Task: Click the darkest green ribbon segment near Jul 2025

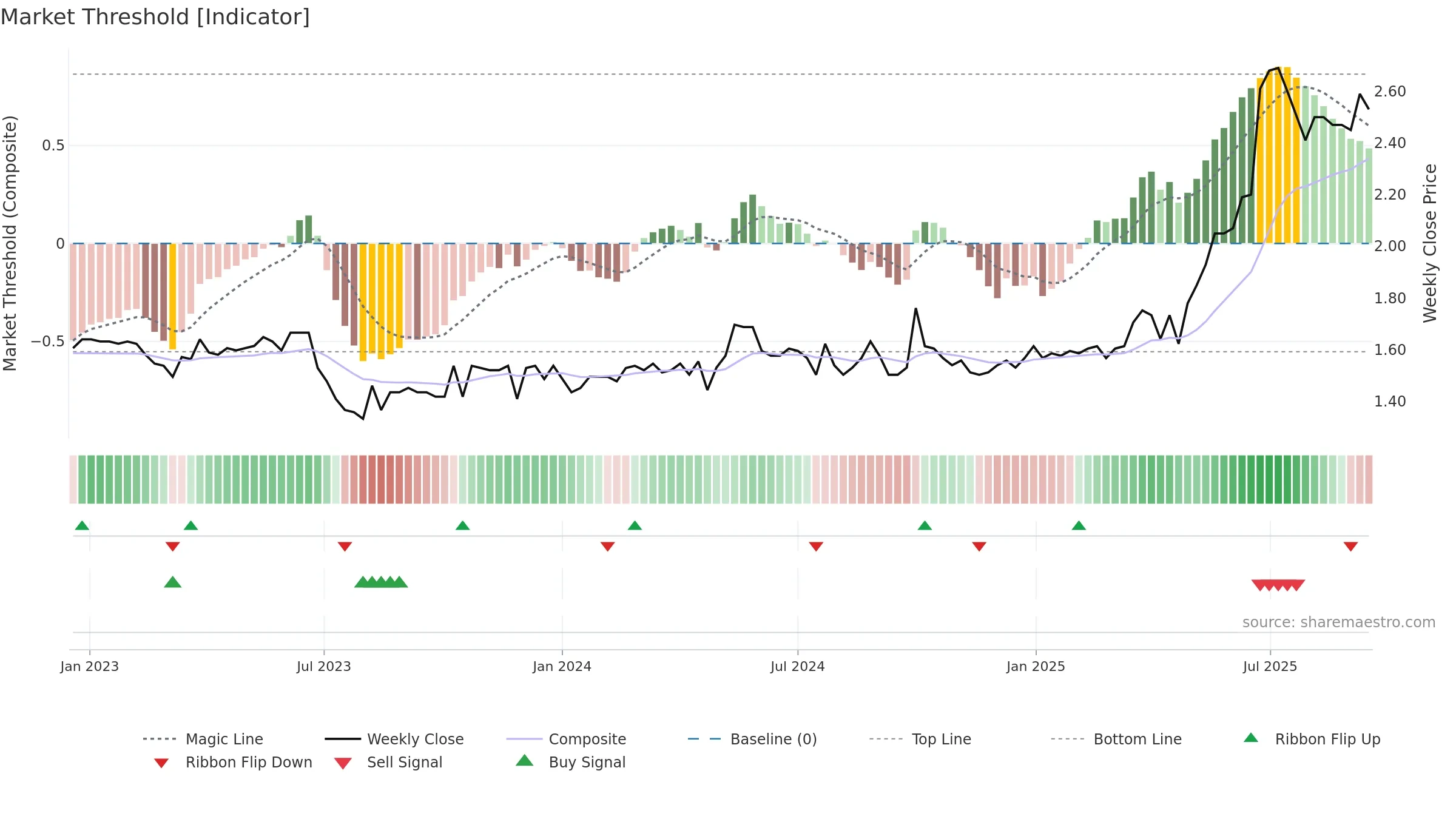Action: coord(1269,479)
